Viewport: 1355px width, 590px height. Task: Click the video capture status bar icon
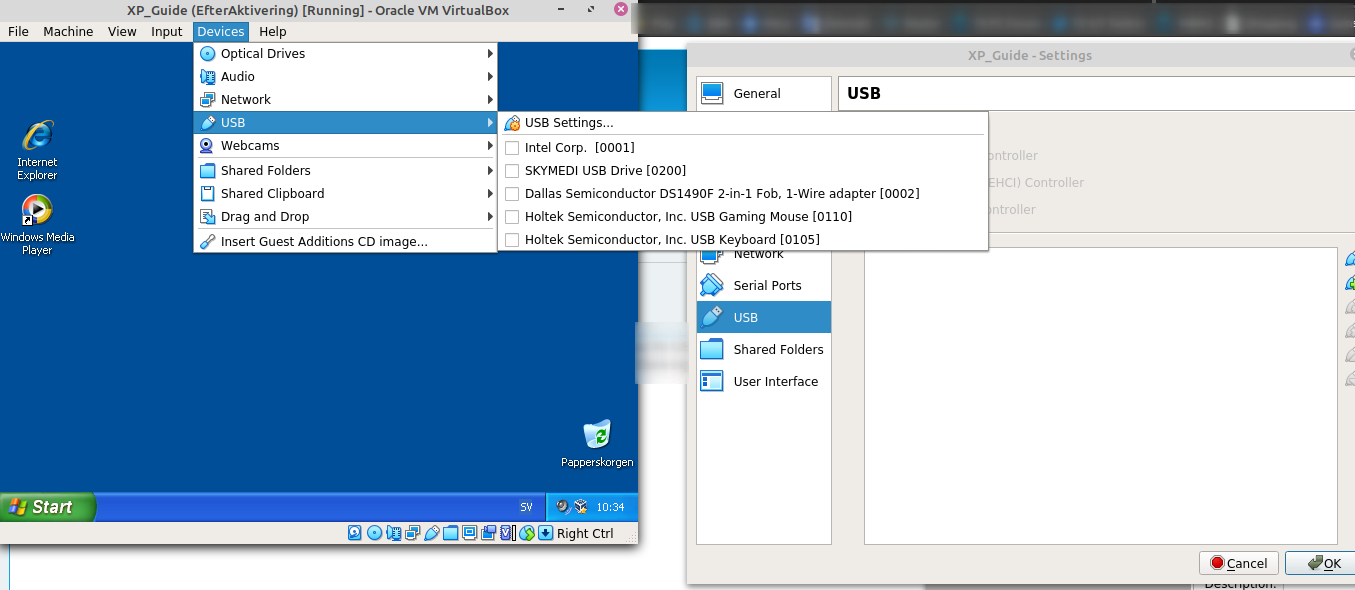[x=488, y=533]
